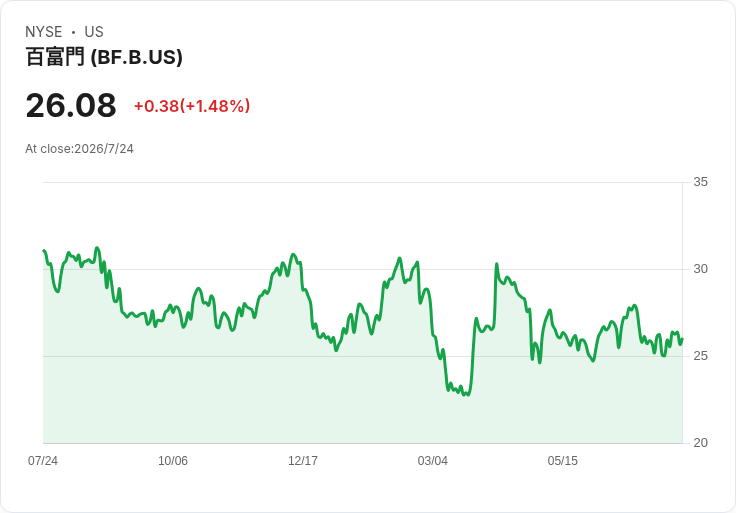Viewport: 736px width, 513px height.
Task: Click the lowest trough of the green price line
Action: [x=467, y=395]
